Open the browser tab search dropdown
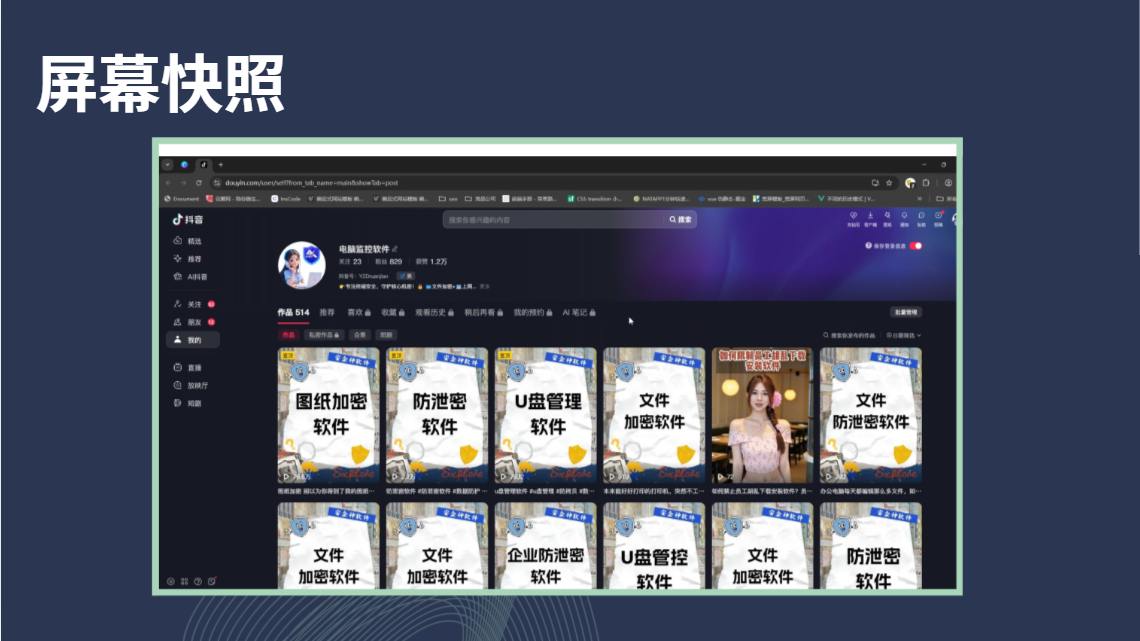1140x641 pixels. click(167, 165)
